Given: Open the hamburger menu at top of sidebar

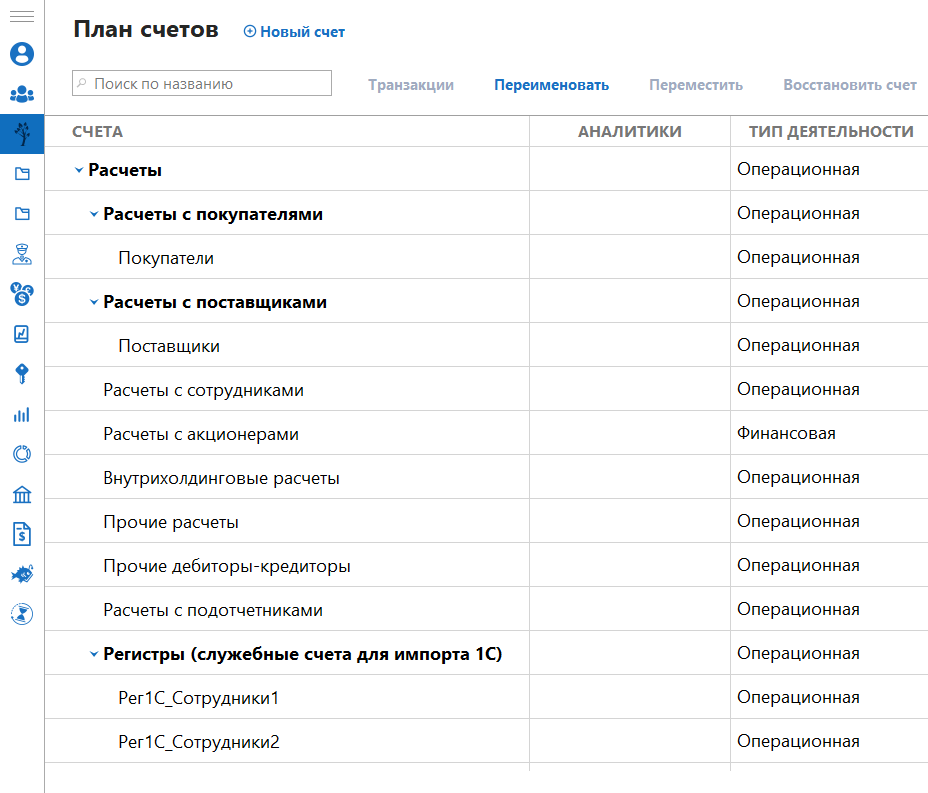Looking at the screenshot, I should [x=21, y=17].
